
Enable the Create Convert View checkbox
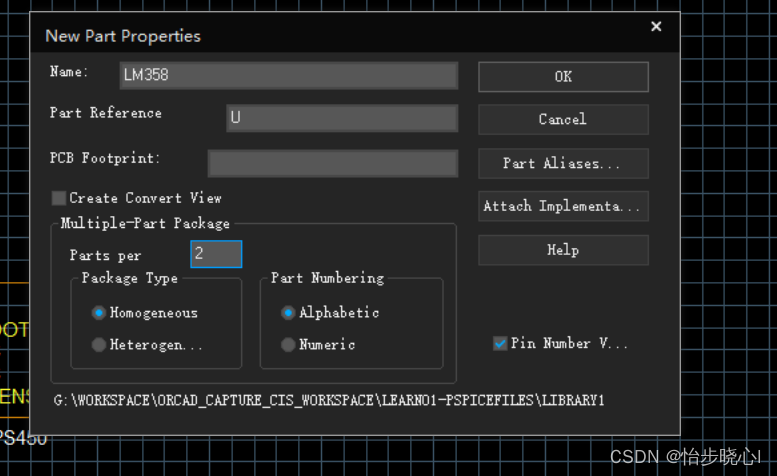[x=59, y=198]
